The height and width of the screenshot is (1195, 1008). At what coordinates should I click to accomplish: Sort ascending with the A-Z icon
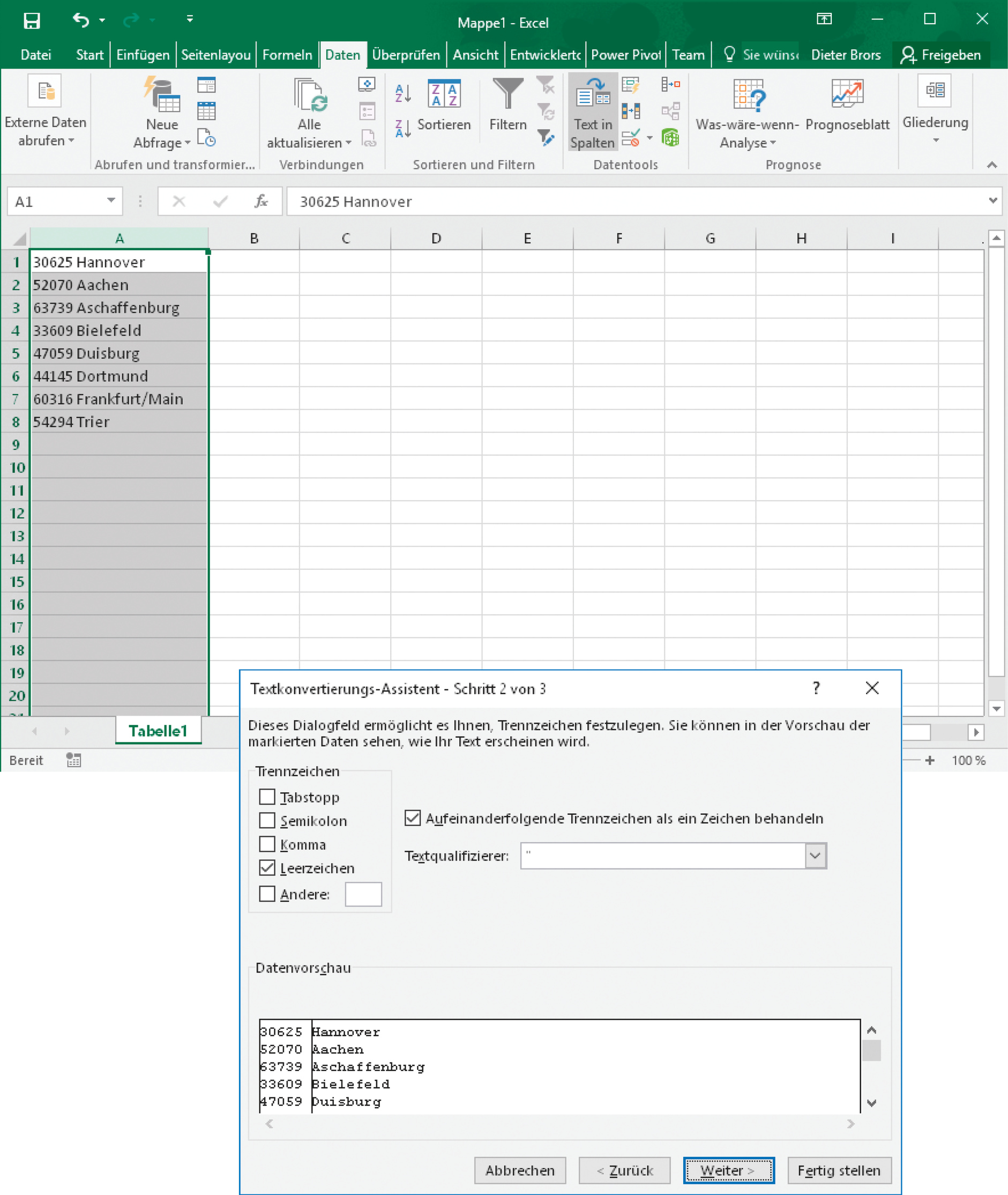tap(403, 93)
